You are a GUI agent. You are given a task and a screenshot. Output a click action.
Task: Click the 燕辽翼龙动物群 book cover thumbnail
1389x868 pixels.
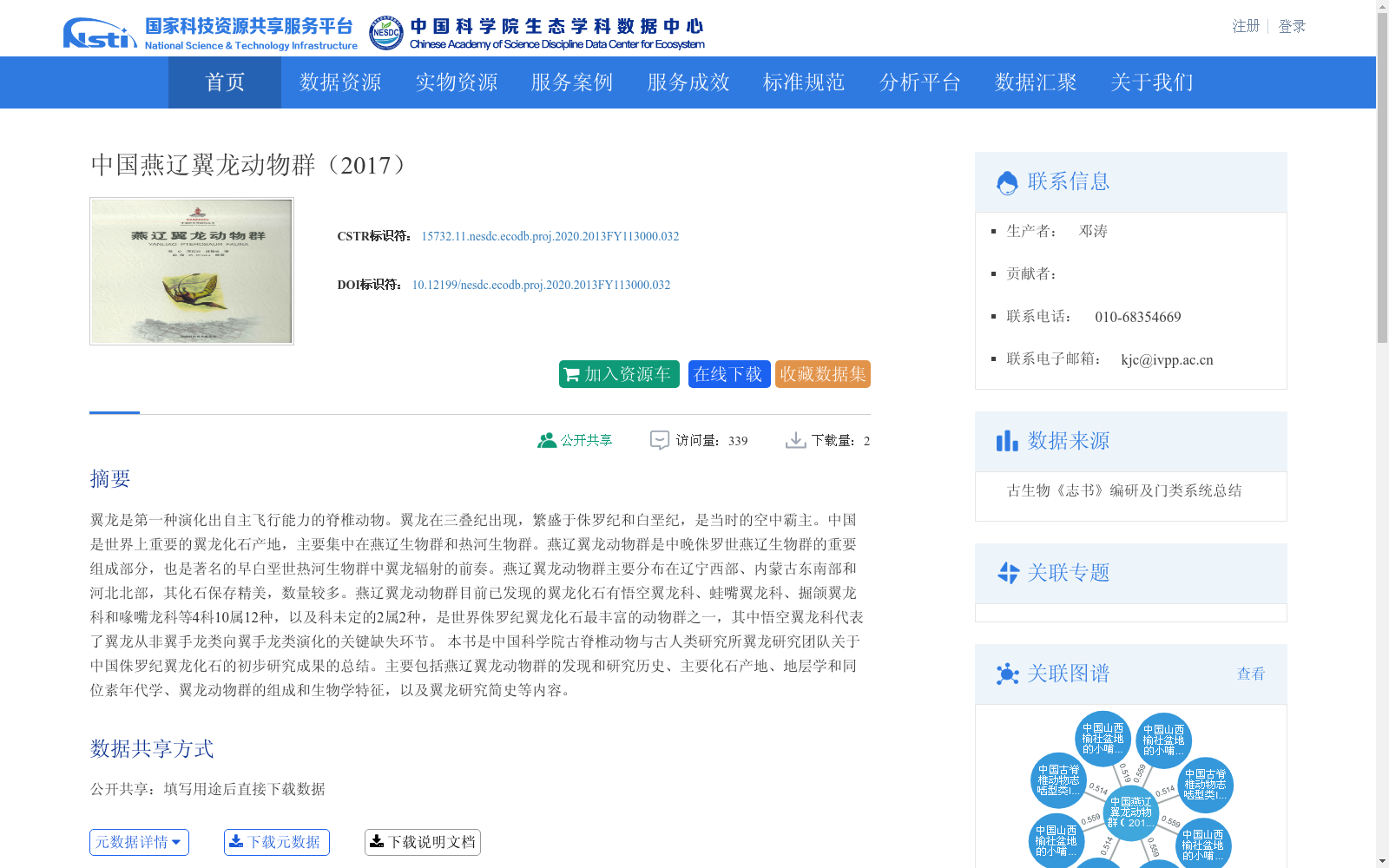(x=192, y=271)
